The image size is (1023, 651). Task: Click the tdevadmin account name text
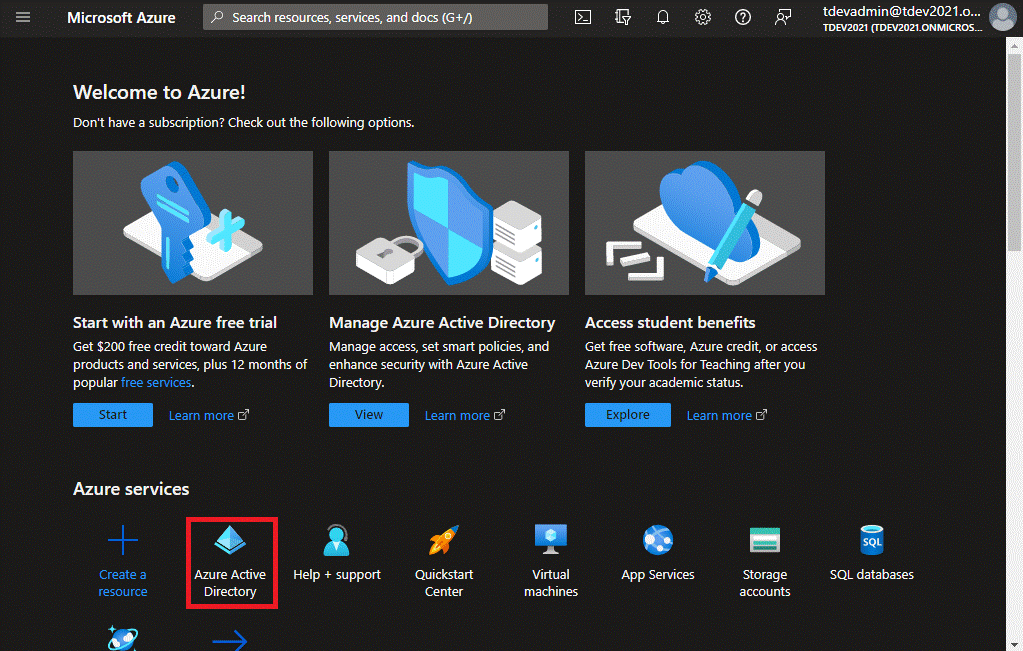click(902, 11)
